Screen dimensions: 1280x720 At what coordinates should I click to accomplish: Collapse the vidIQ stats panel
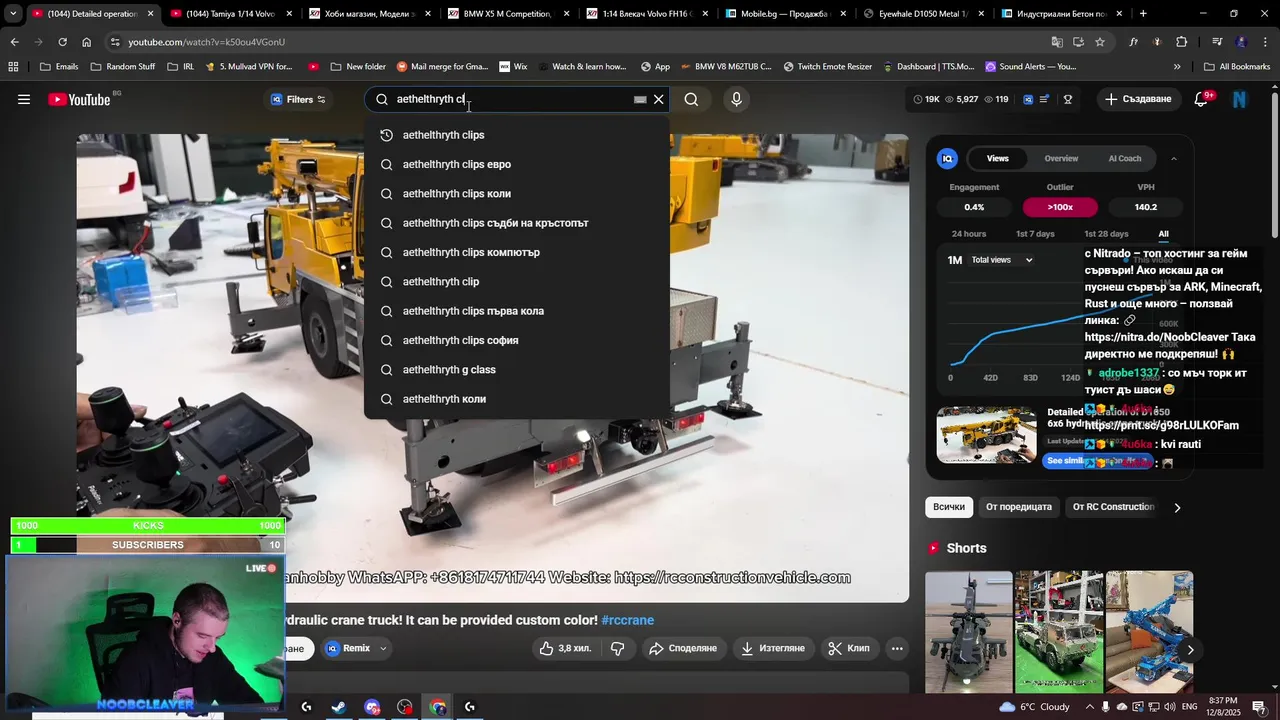[x=1174, y=158]
